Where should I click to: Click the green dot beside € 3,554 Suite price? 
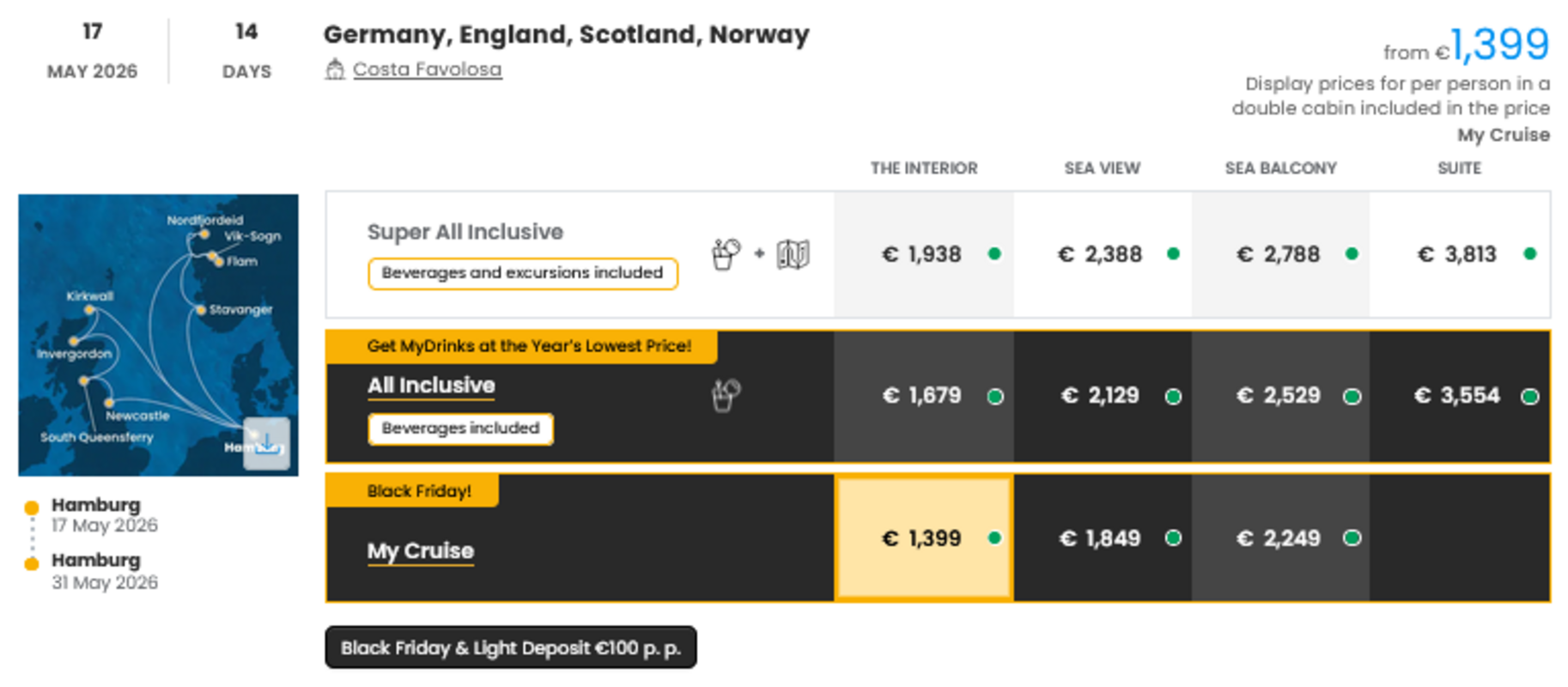pos(1529,397)
